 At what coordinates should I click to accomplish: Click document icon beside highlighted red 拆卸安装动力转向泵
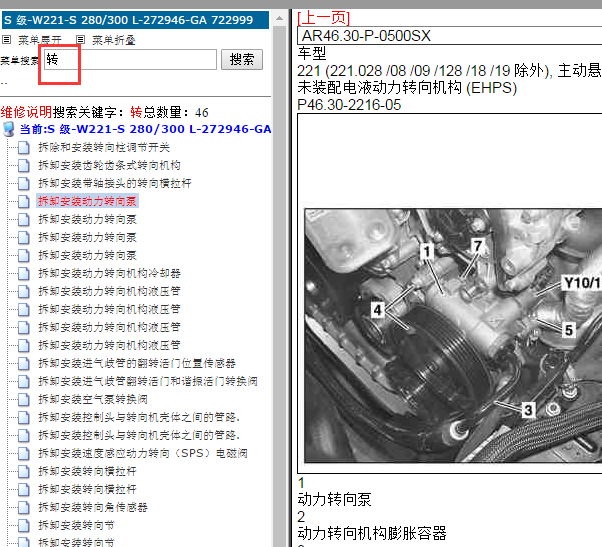pos(24,202)
